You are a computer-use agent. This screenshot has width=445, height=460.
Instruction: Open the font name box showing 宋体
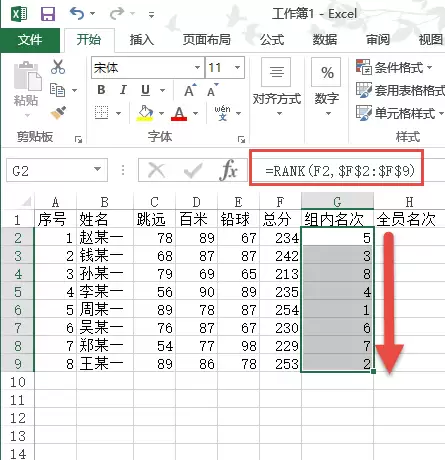(148, 68)
